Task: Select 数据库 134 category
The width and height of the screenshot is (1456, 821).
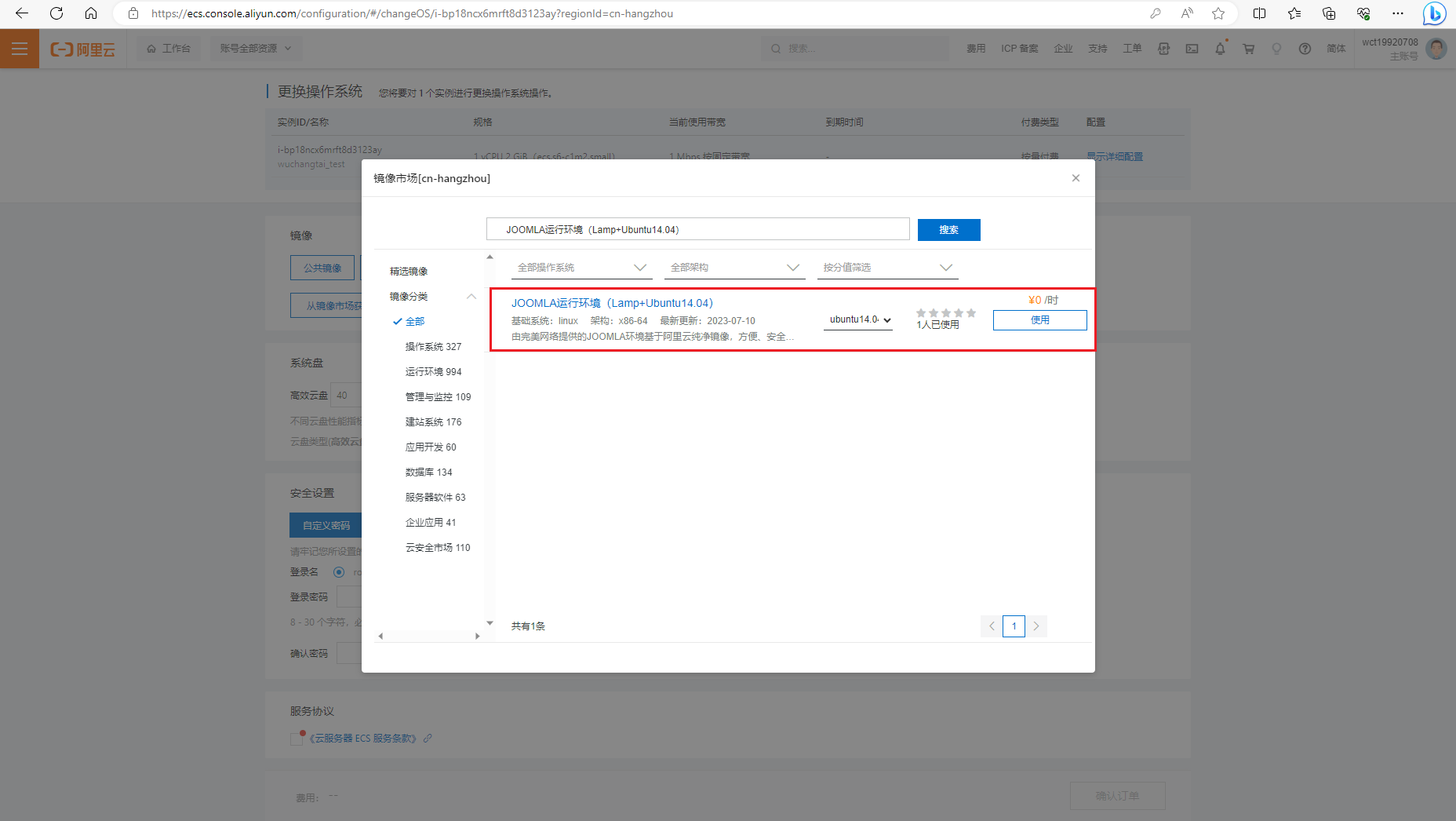Action: (428, 472)
